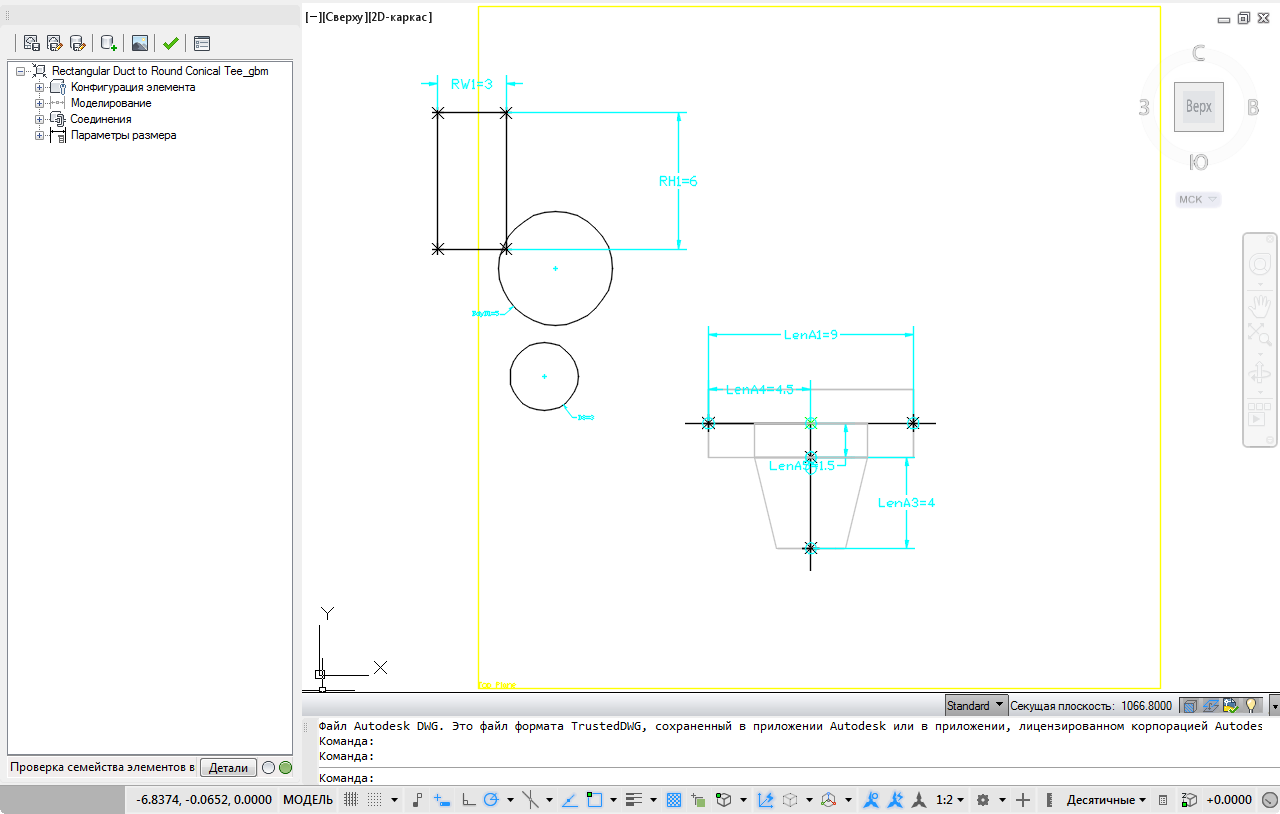Toggle ortho mode in status bar
This screenshot has width=1280, height=814.
coord(467,800)
